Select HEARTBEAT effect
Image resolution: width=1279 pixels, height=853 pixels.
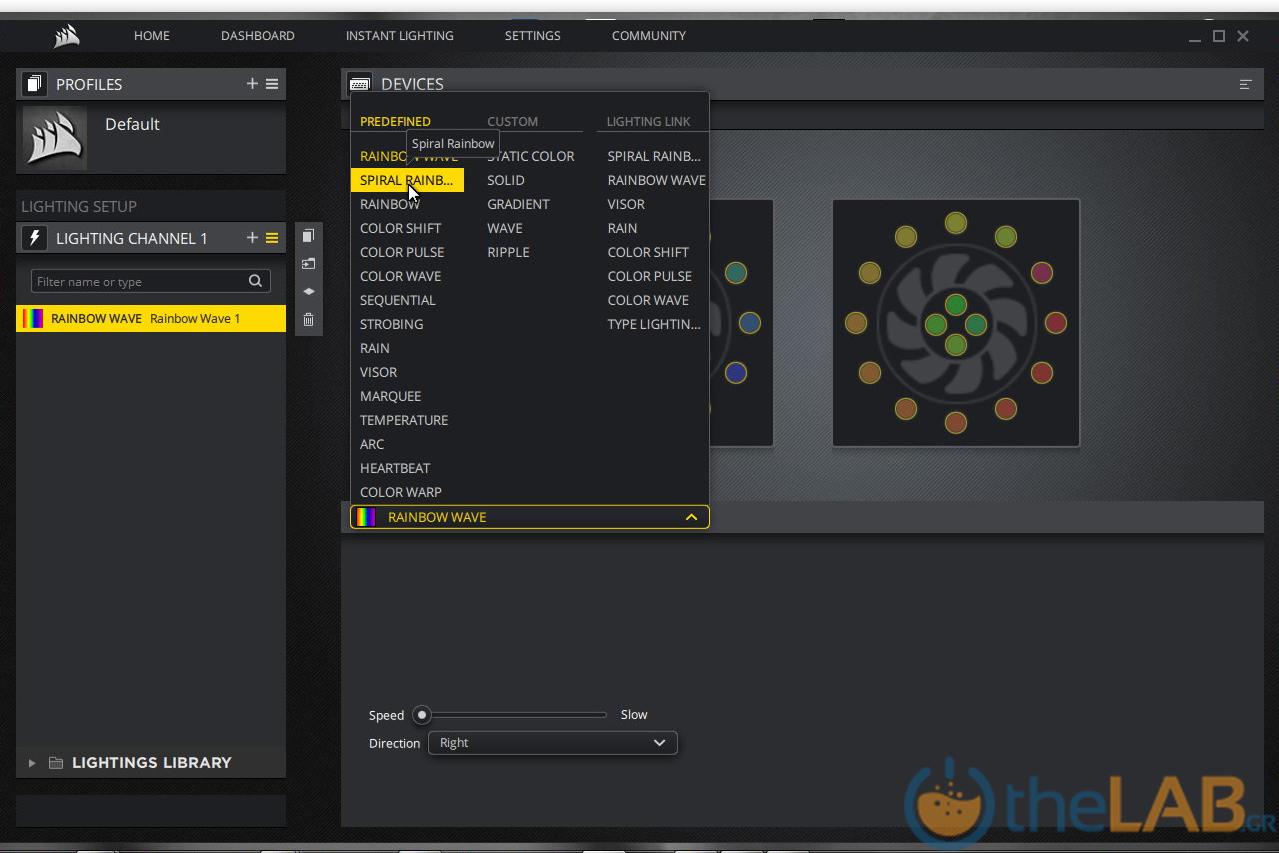point(395,468)
